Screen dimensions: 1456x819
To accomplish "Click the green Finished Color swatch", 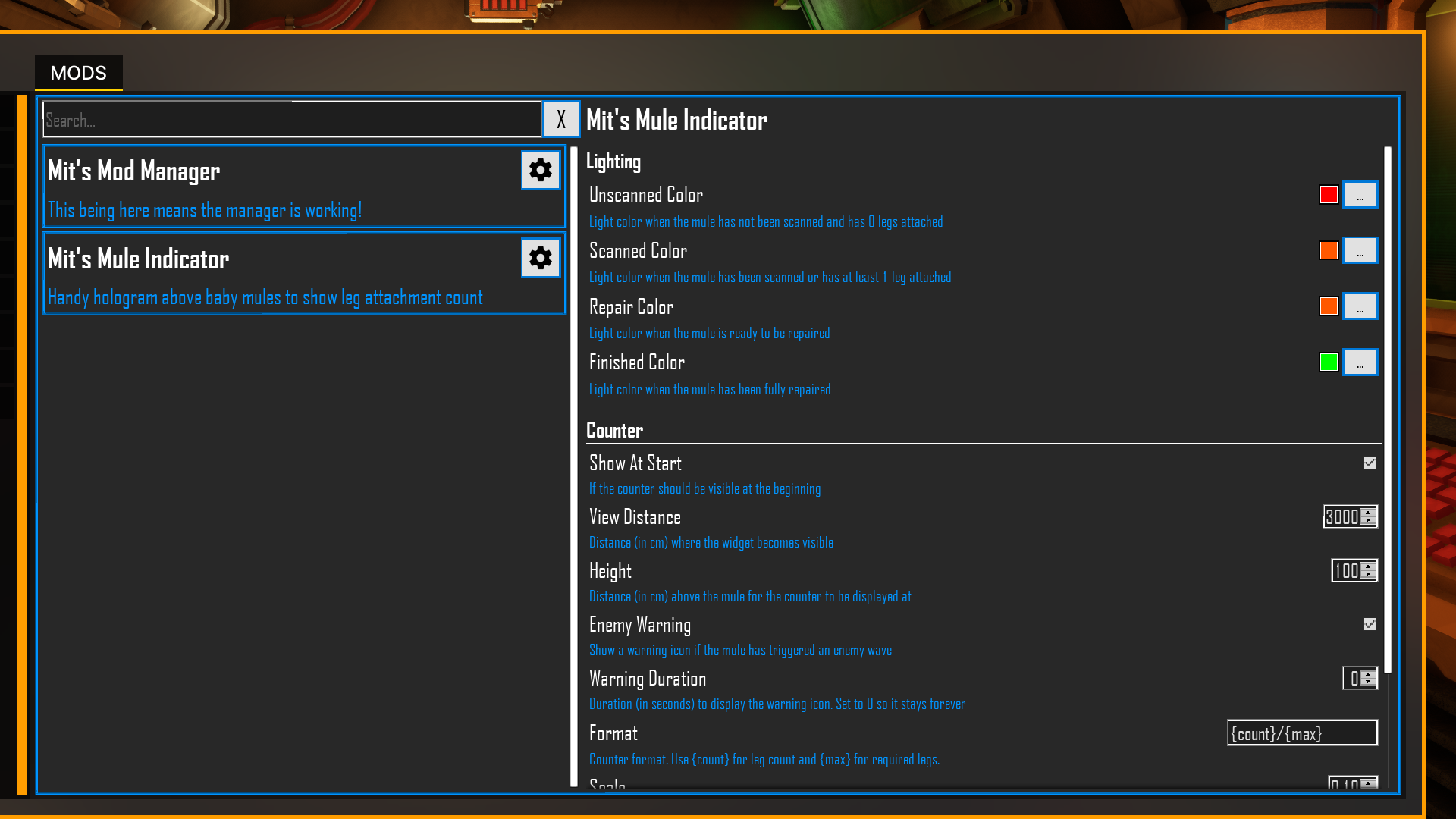I will pos(1329,362).
